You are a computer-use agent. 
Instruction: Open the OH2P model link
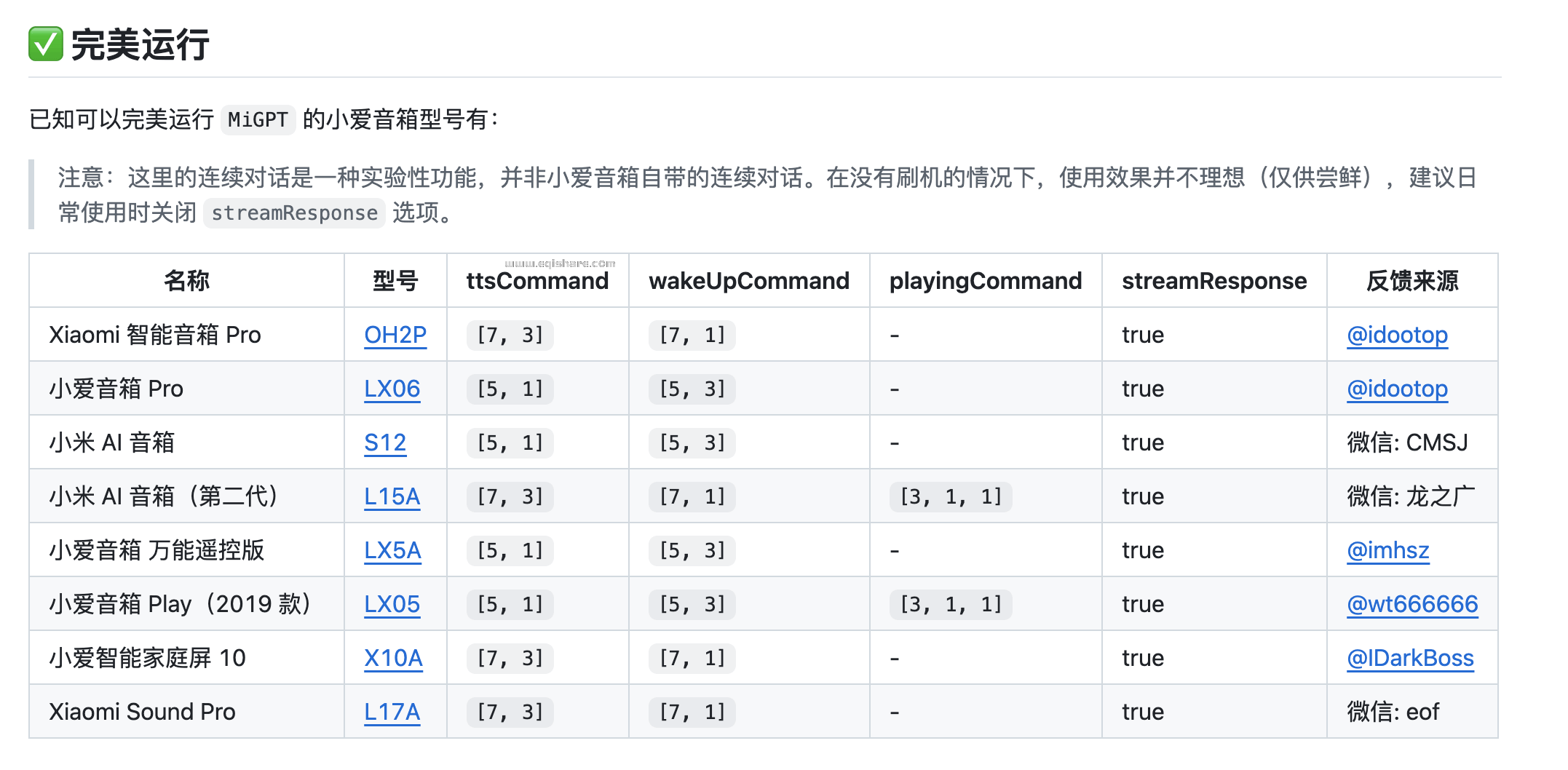point(395,335)
